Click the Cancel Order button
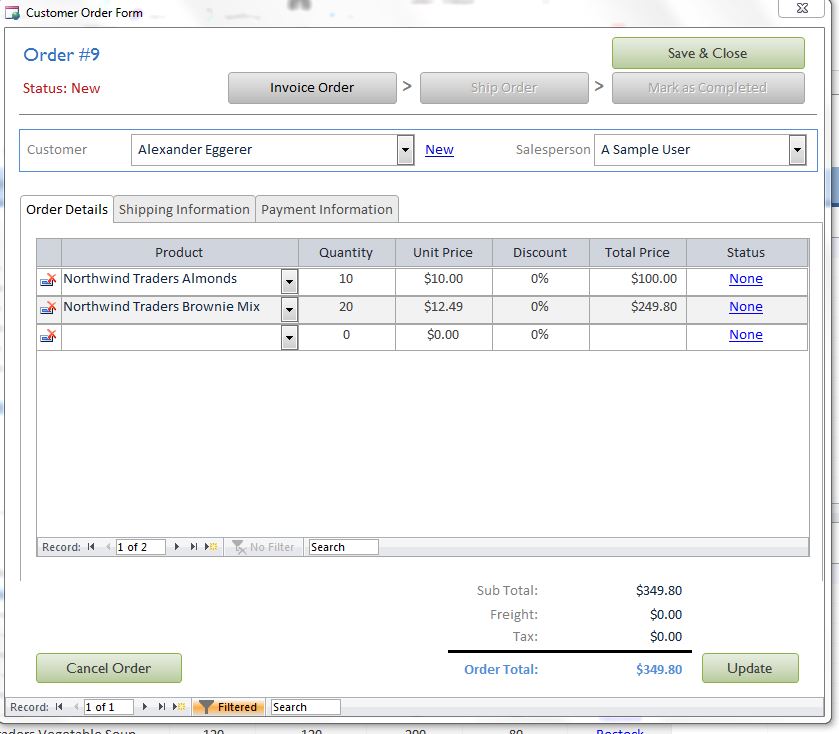This screenshot has width=839, height=734. click(x=109, y=668)
